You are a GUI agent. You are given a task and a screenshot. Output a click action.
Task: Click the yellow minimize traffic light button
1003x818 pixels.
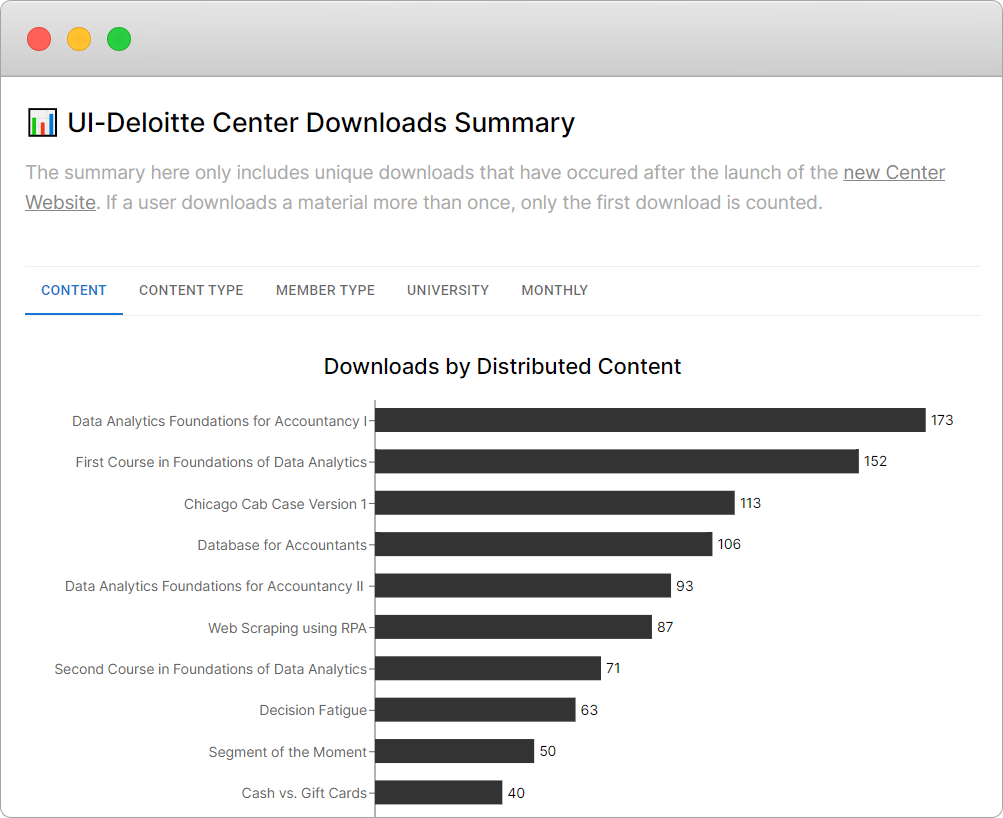[78, 38]
